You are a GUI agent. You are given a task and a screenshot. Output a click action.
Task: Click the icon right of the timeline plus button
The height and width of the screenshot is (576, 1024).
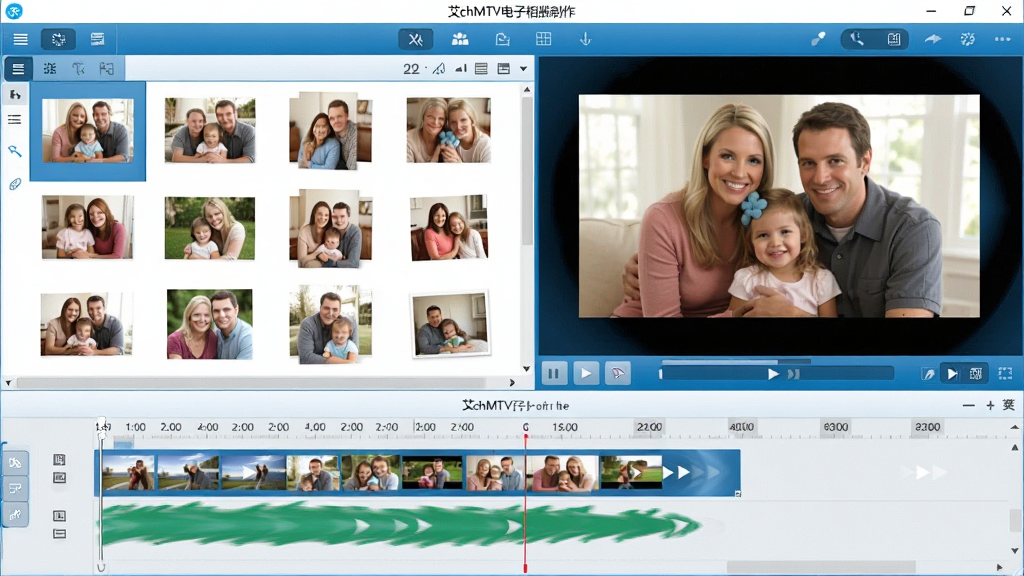[1008, 405]
